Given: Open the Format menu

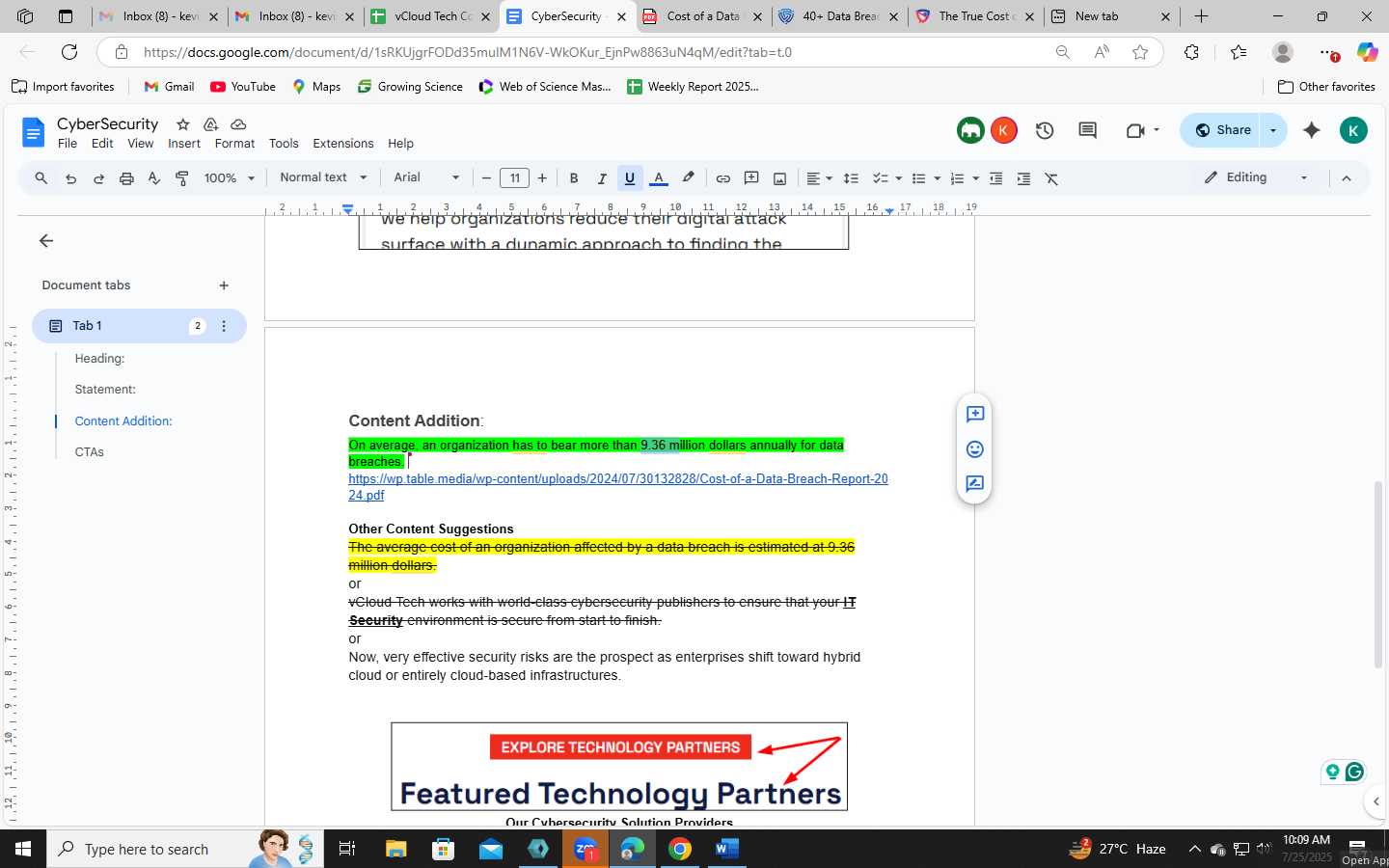Looking at the screenshot, I should tap(235, 144).
